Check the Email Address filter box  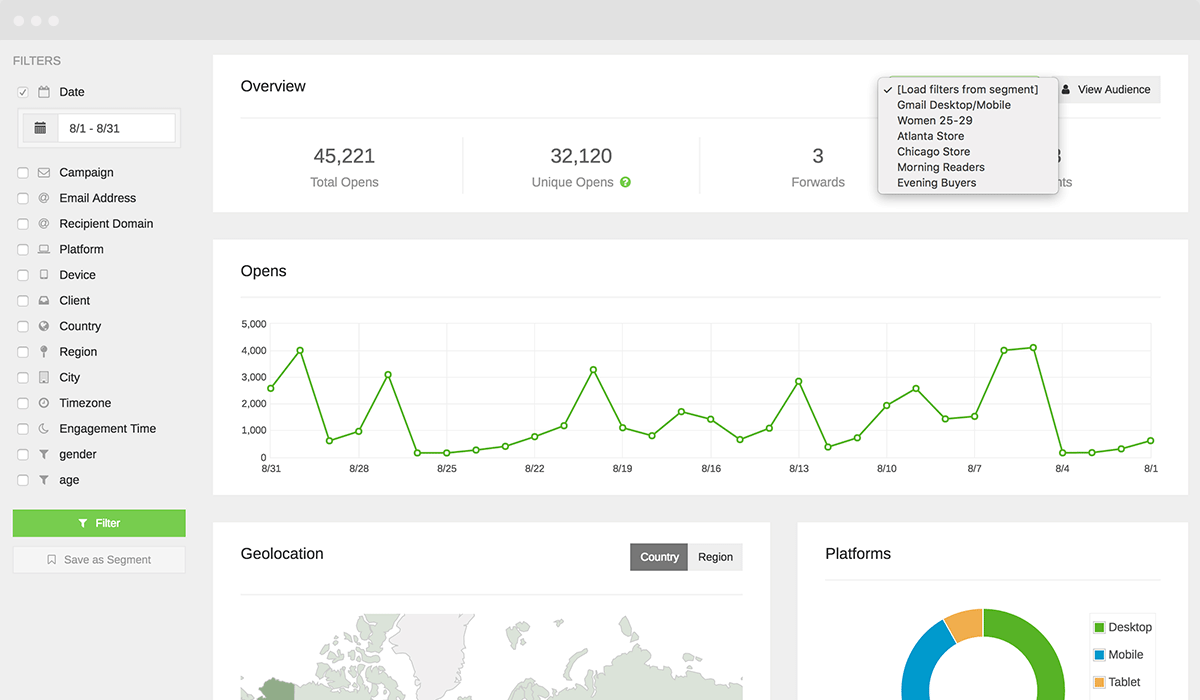pyautogui.click(x=22, y=198)
